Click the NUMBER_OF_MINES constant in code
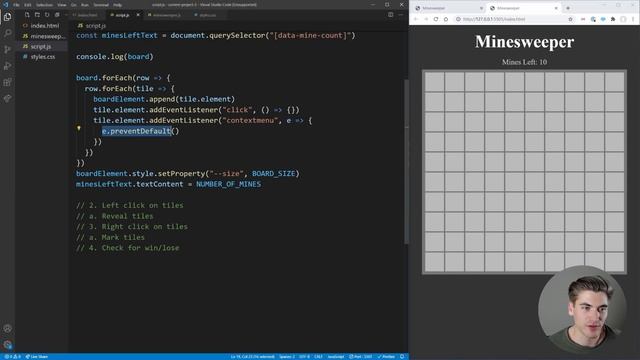Screen dimensions: 640x360 228,184
